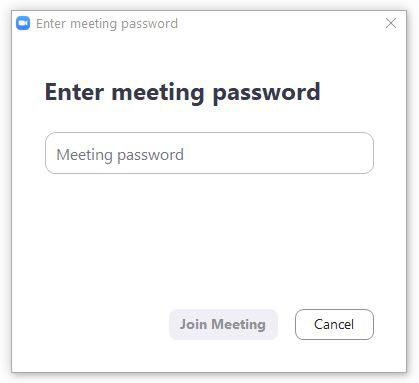
Task: Dismiss dialog using the Cancel button
Action: (x=334, y=324)
